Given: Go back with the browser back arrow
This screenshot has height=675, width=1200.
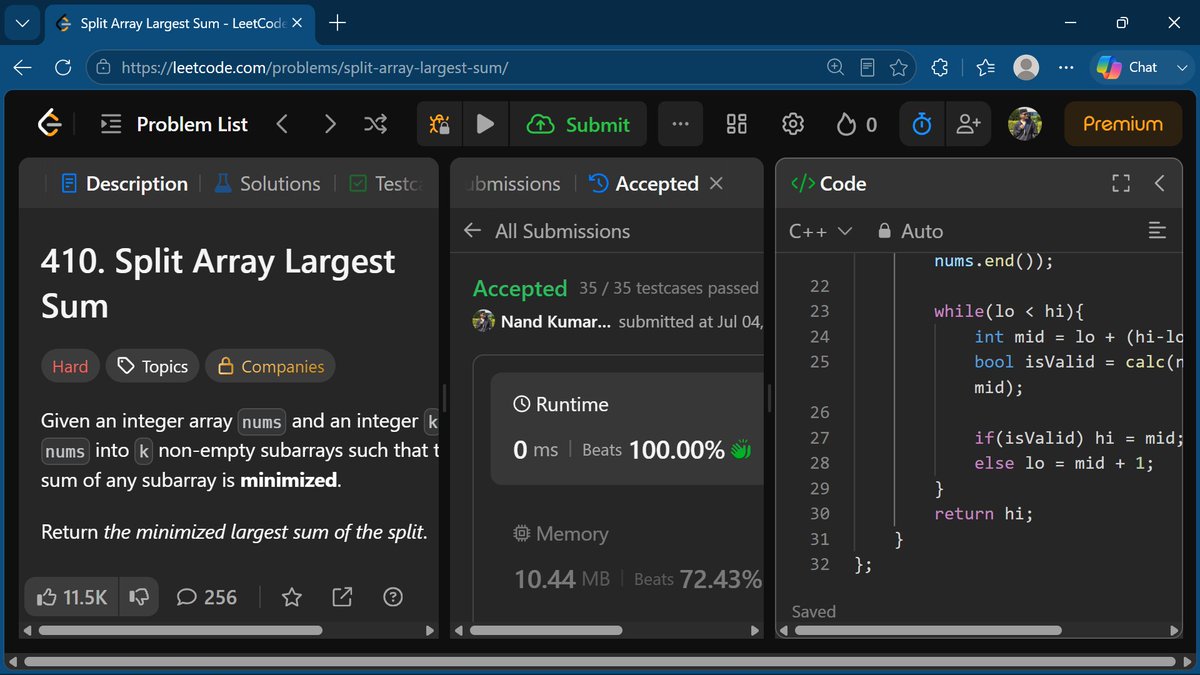Looking at the screenshot, I should 23,67.
